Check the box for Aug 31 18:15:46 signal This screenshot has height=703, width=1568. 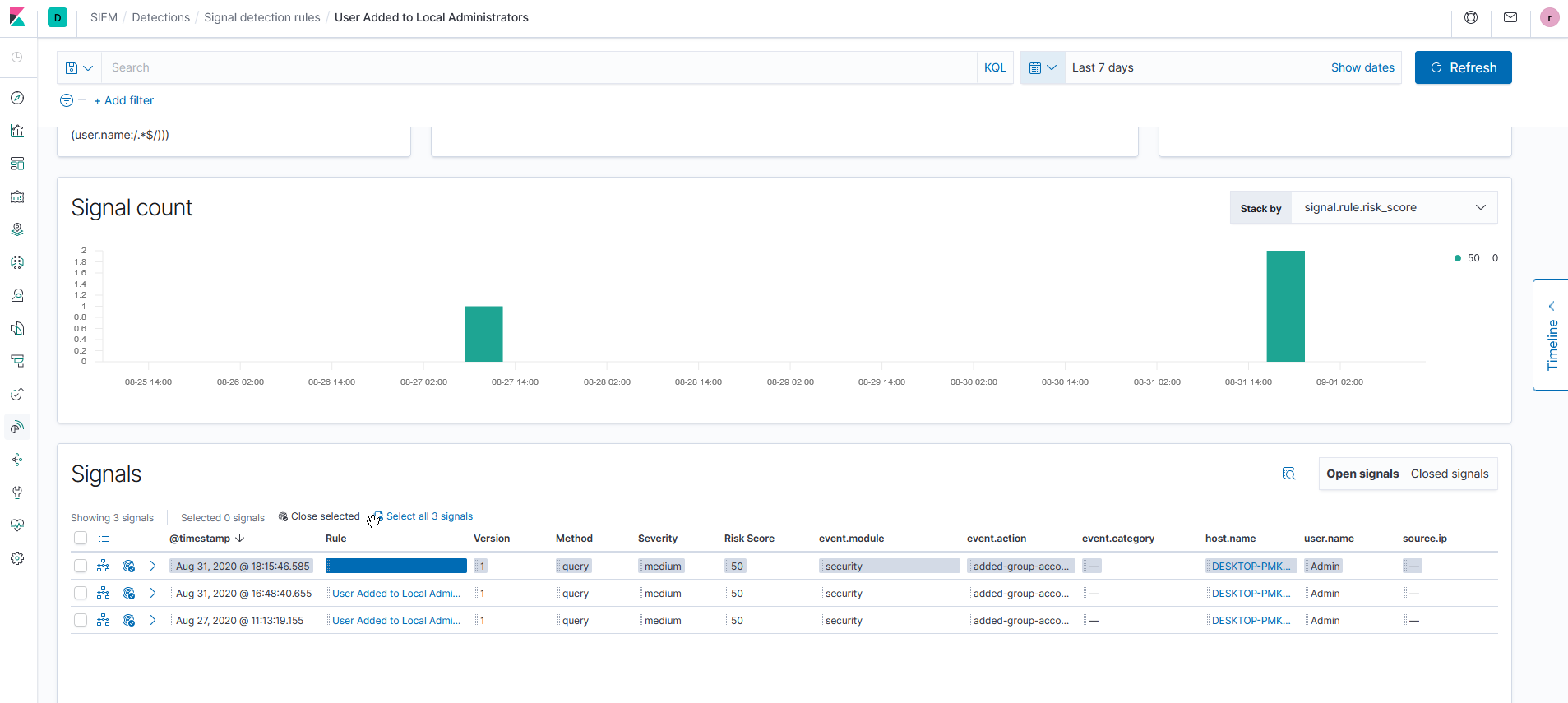coord(81,566)
